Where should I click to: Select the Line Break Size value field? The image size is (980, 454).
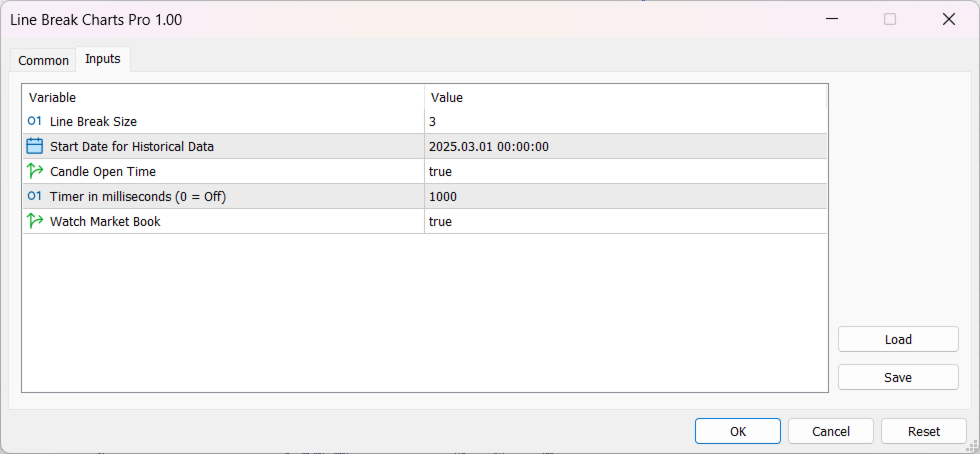click(626, 121)
